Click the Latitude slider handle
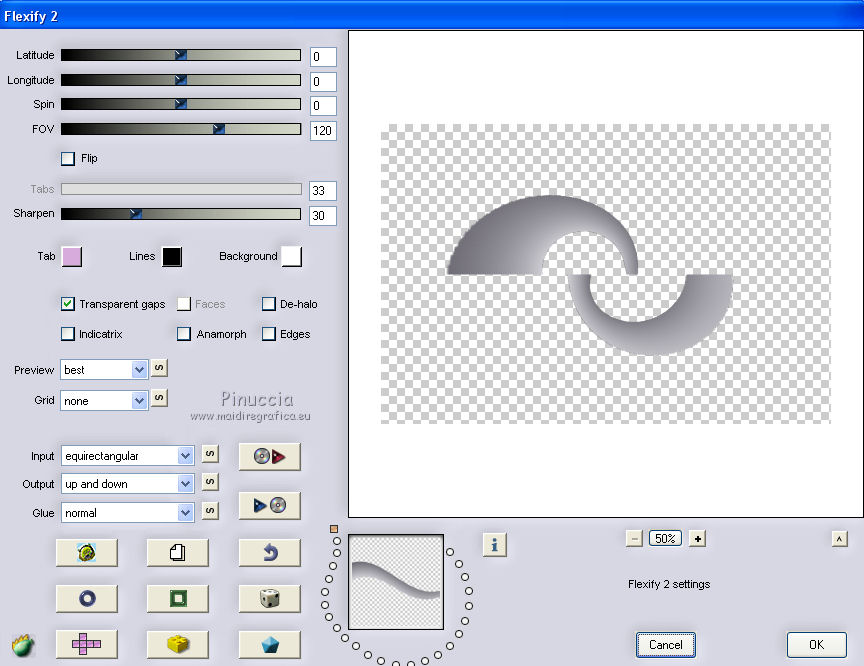 point(180,55)
